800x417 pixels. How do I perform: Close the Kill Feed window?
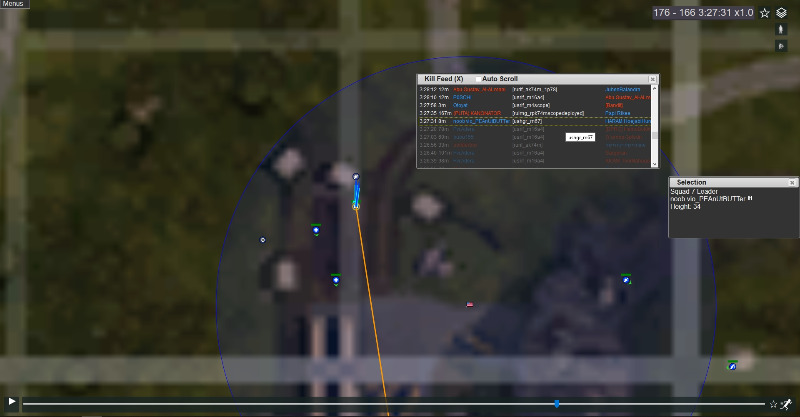pyautogui.click(x=652, y=79)
